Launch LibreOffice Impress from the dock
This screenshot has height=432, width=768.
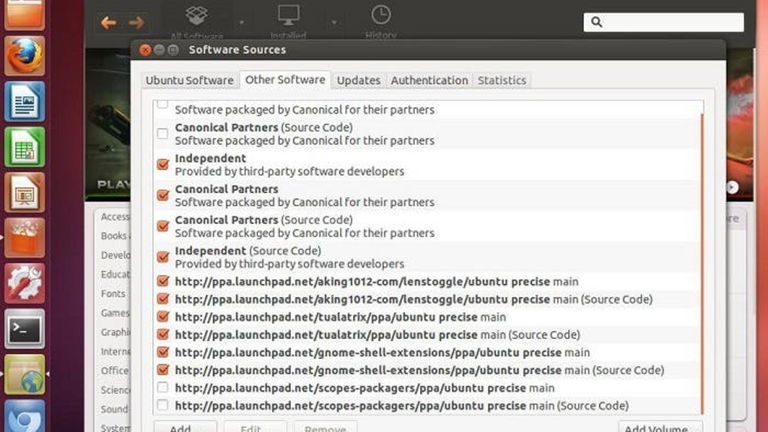pyautogui.click(x=24, y=192)
